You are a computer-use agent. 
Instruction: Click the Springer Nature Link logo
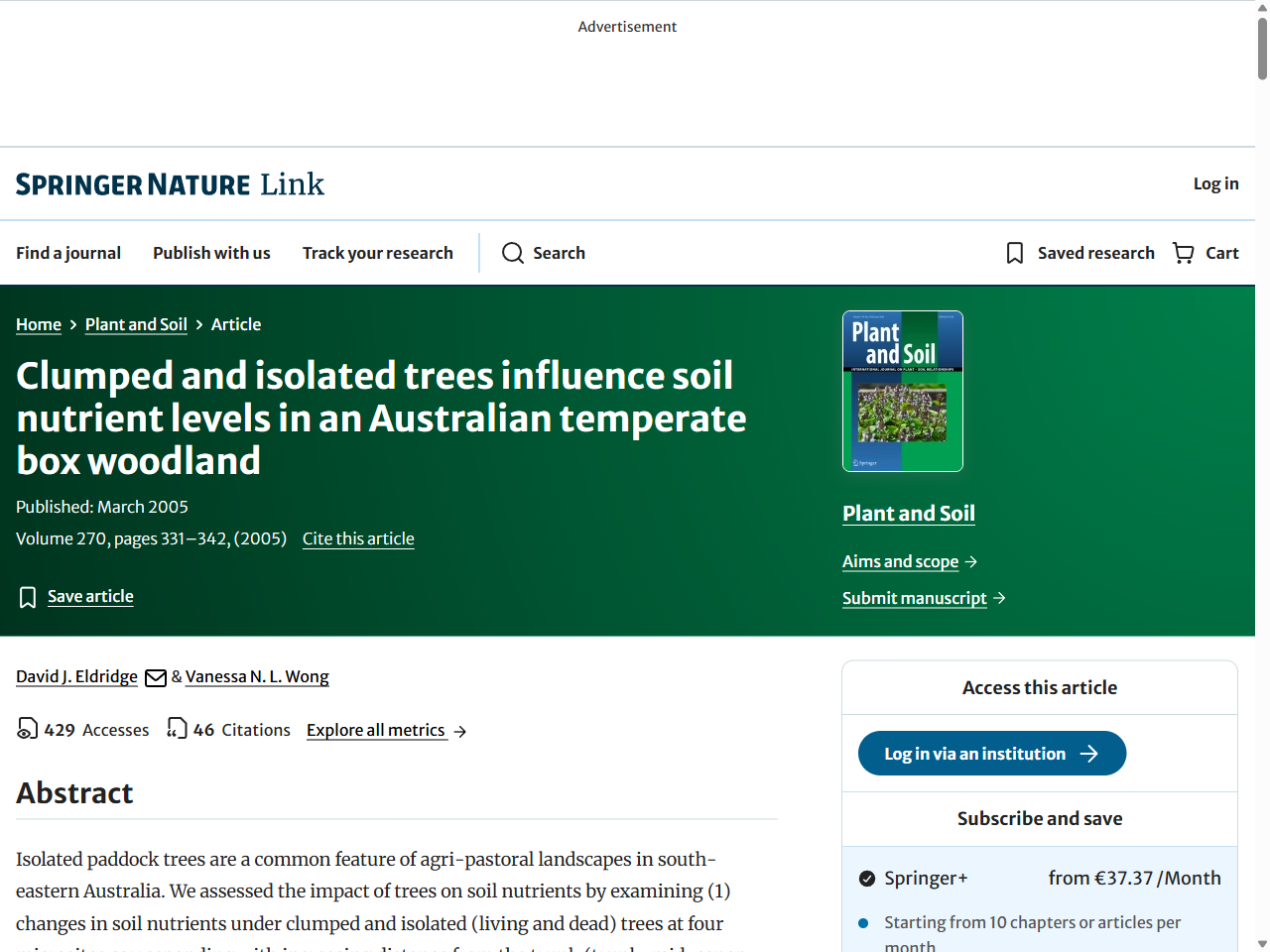[x=169, y=183]
